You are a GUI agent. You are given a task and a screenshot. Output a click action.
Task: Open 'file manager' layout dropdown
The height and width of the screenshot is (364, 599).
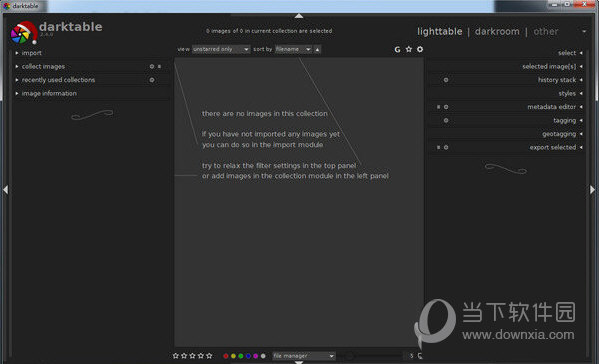click(304, 356)
